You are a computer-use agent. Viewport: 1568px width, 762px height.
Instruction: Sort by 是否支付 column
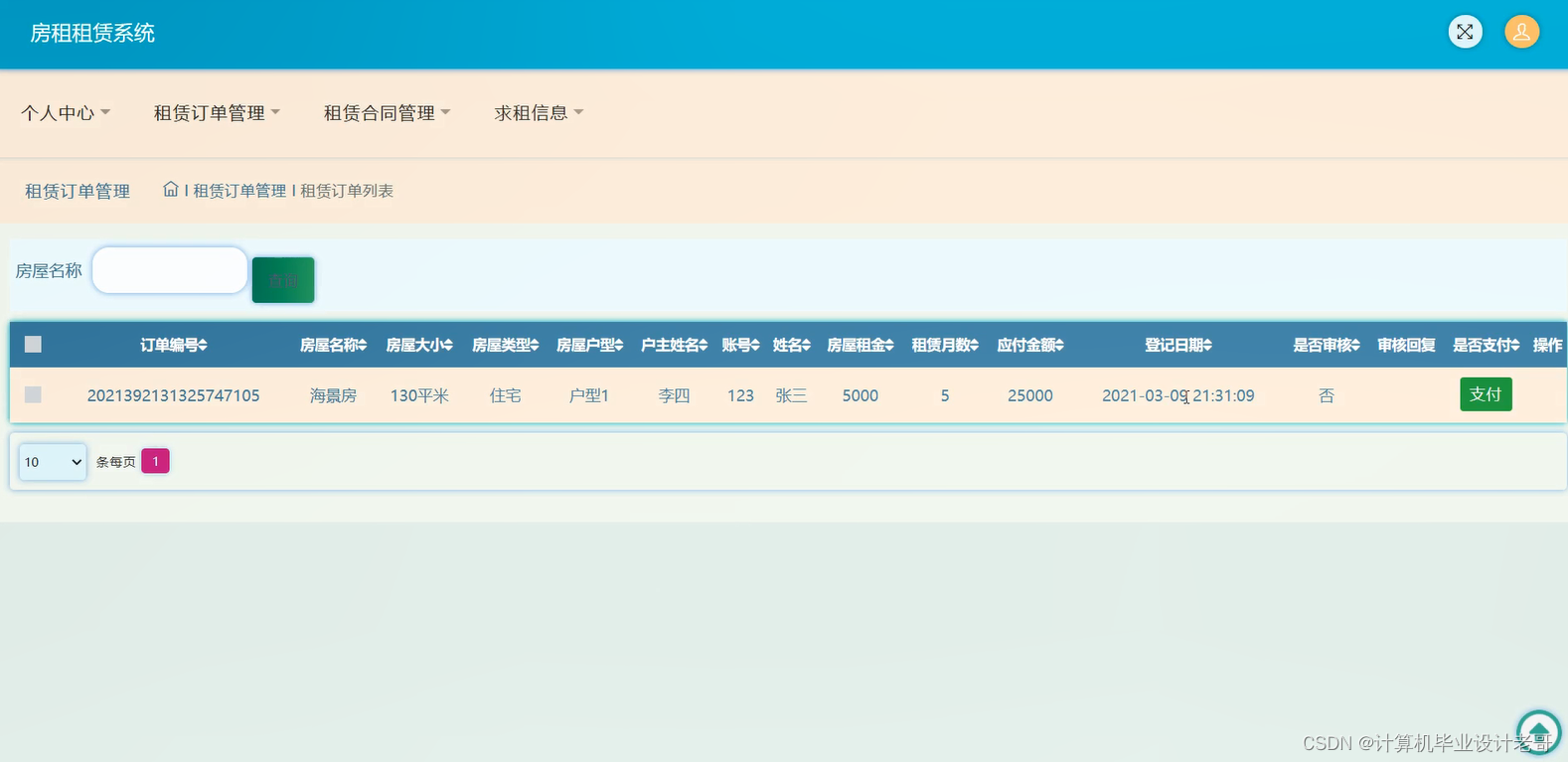(1487, 345)
